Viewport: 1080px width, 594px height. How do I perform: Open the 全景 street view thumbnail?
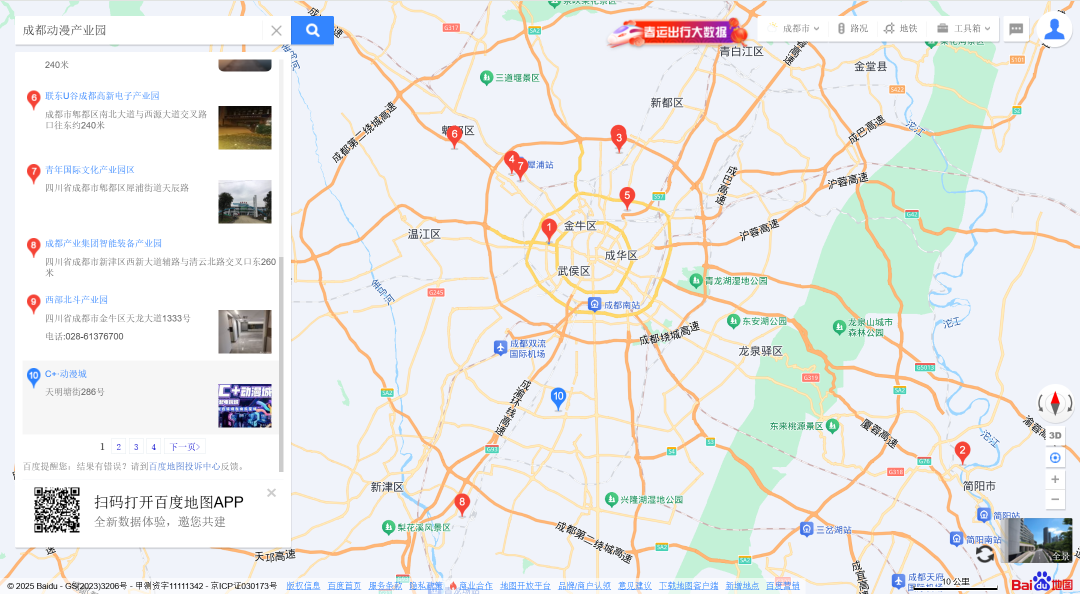coord(1037,540)
